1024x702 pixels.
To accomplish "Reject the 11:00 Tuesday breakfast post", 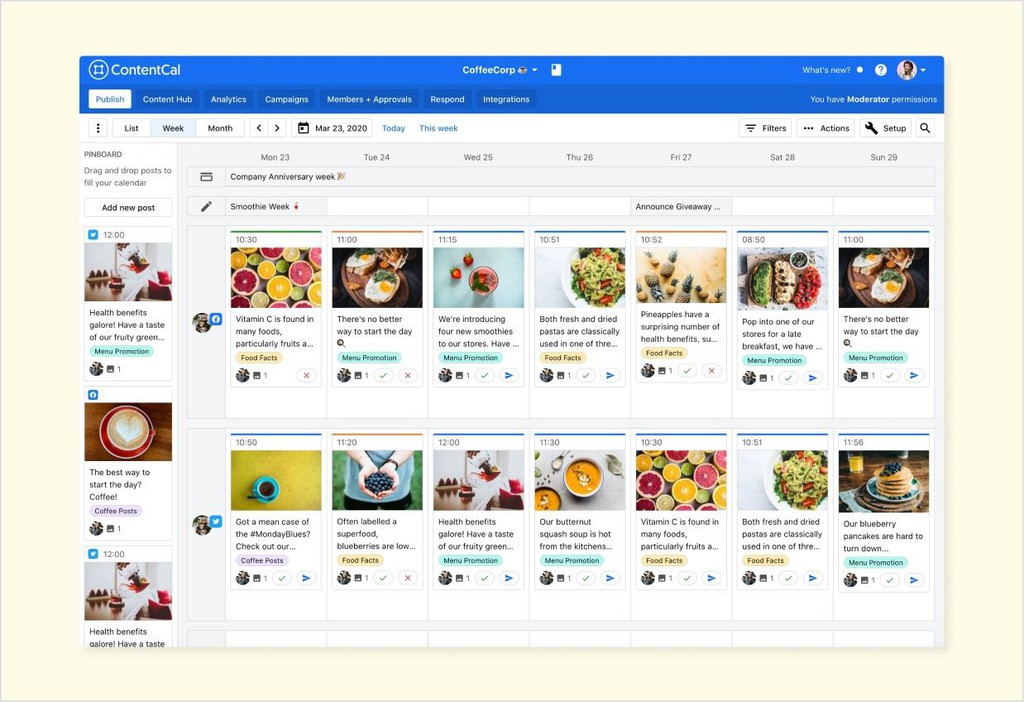I will coord(408,375).
